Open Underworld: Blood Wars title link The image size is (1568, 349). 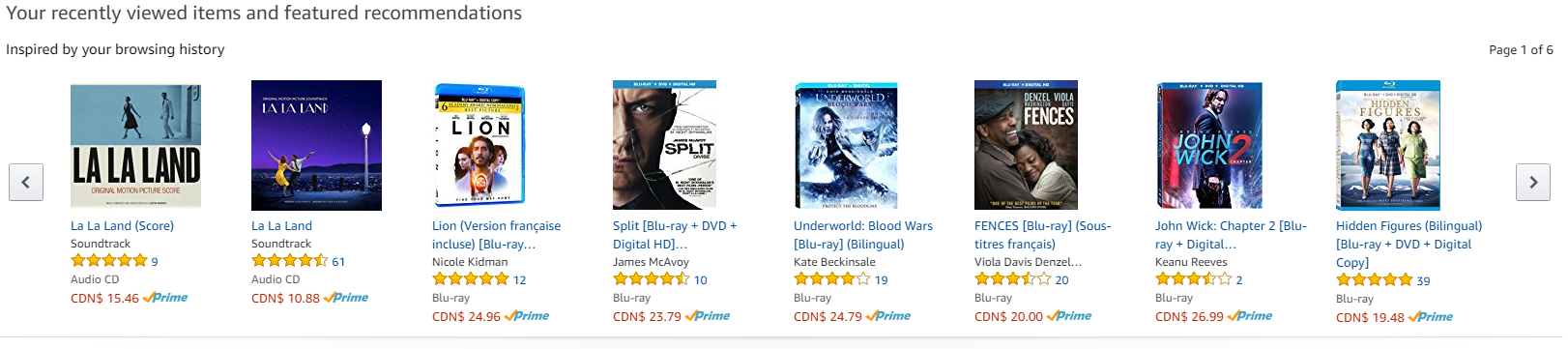[863, 235]
